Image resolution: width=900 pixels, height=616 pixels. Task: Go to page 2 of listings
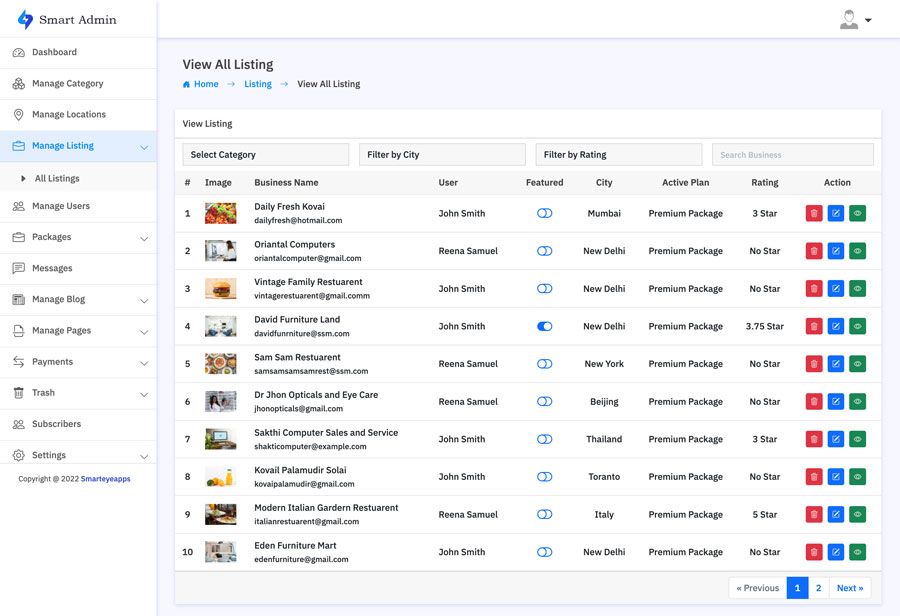tap(818, 588)
